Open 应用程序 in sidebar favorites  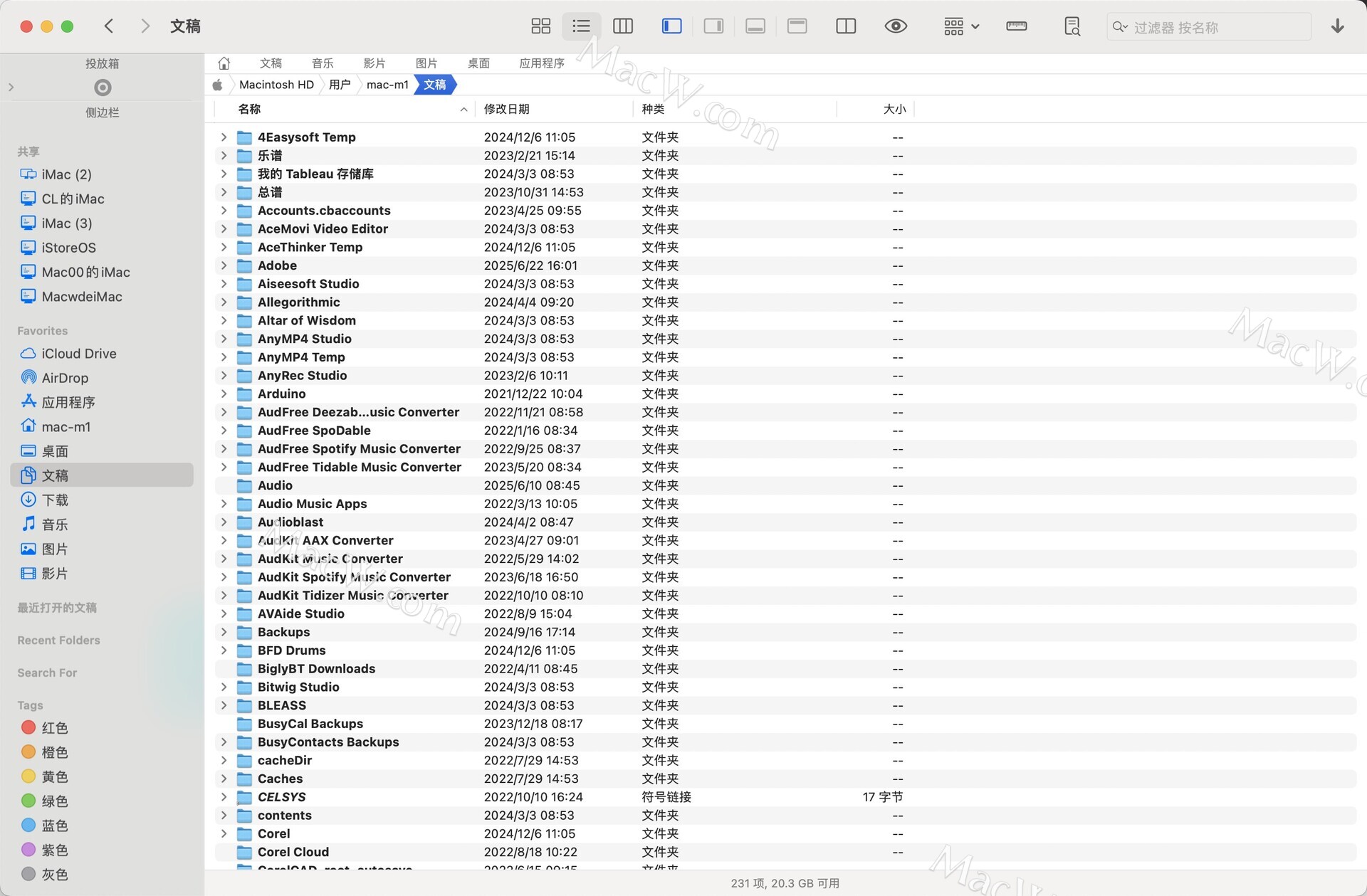click(68, 402)
